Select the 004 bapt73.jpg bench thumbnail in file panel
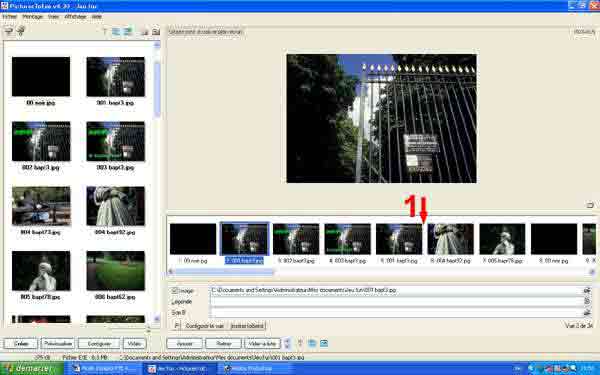Screen dimensions: 600x375 41,206
